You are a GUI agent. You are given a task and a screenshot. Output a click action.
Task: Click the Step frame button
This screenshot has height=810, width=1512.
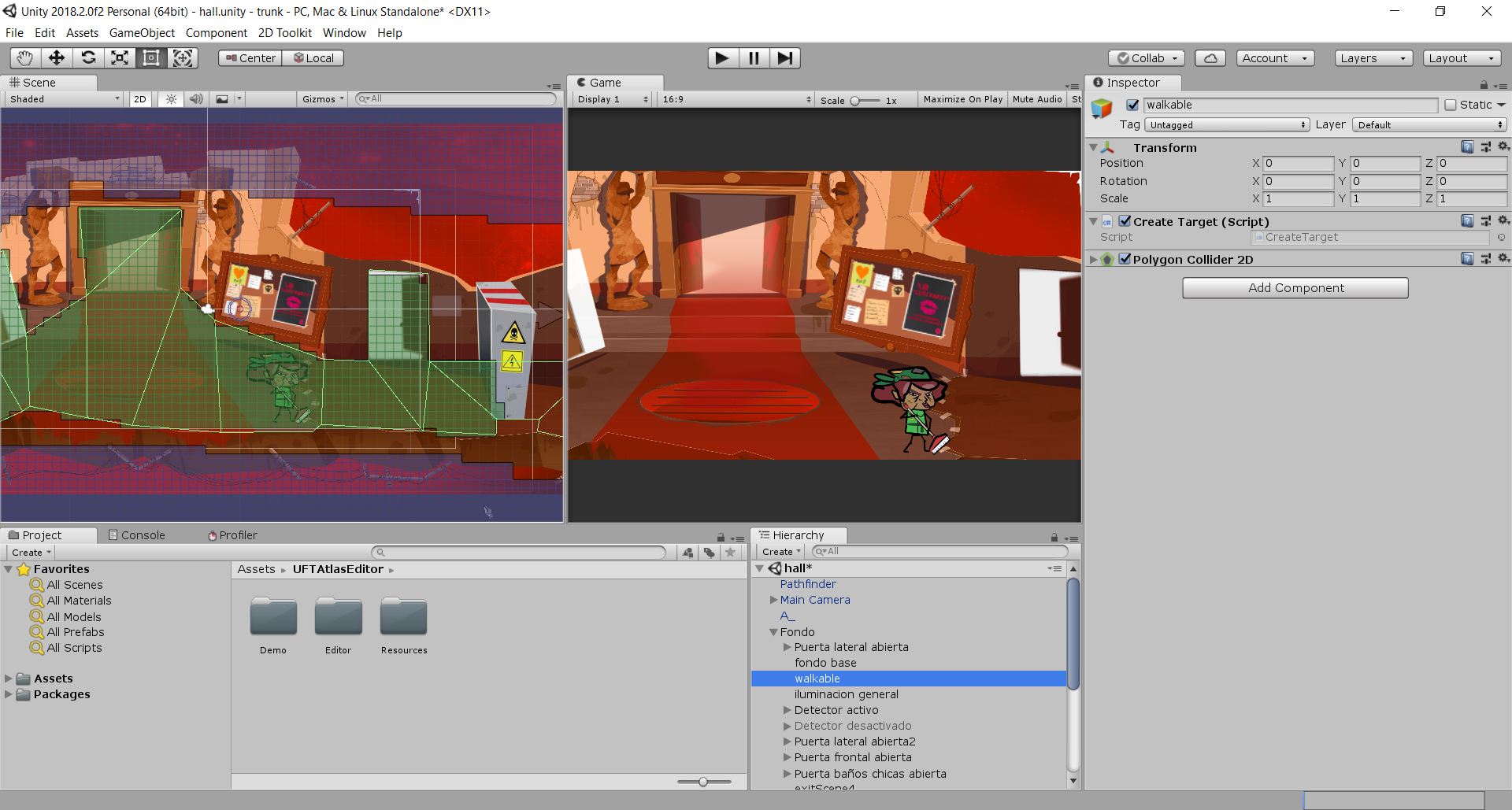point(784,58)
